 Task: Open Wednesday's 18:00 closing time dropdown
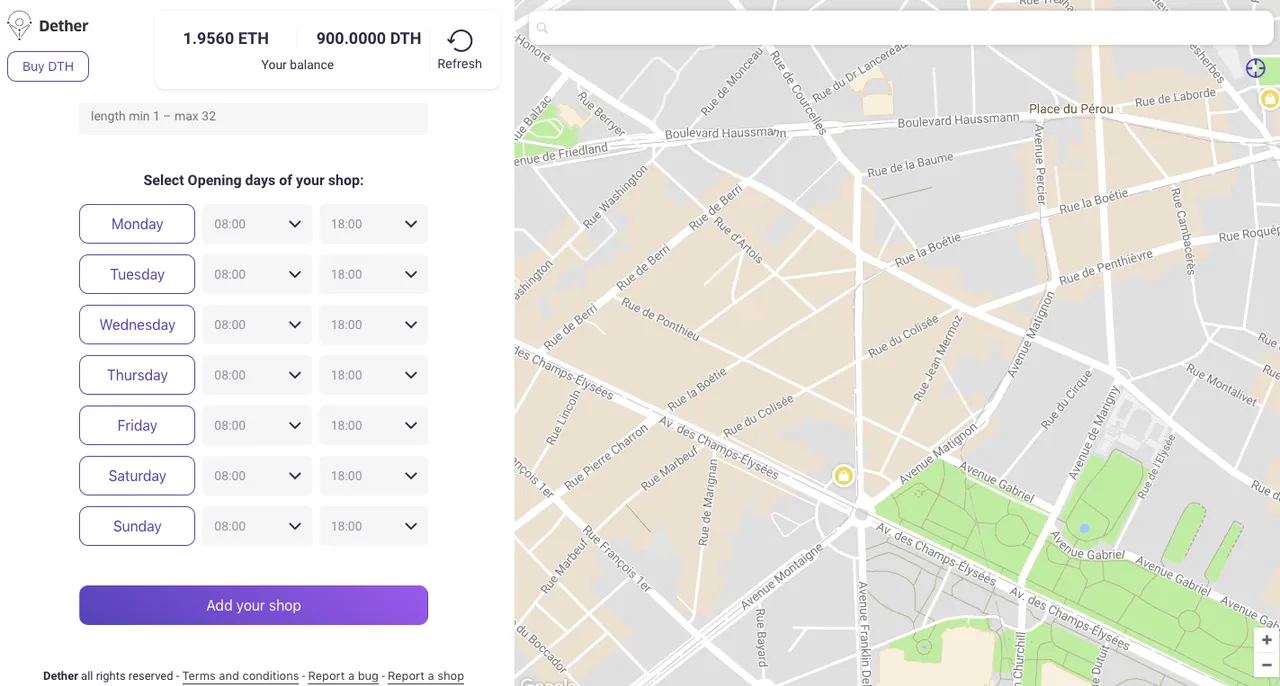coord(374,325)
